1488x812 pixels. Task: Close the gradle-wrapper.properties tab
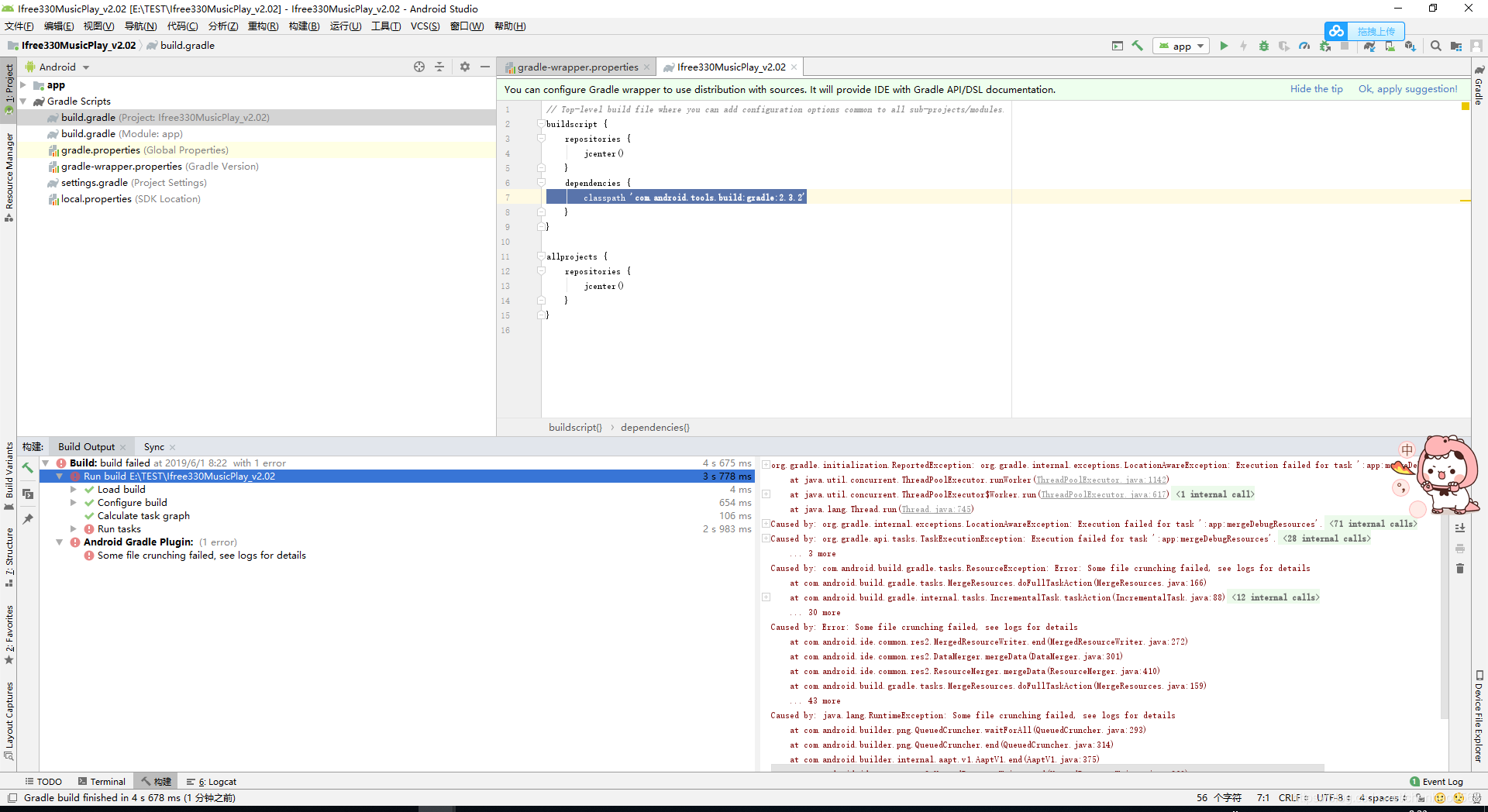[646, 67]
